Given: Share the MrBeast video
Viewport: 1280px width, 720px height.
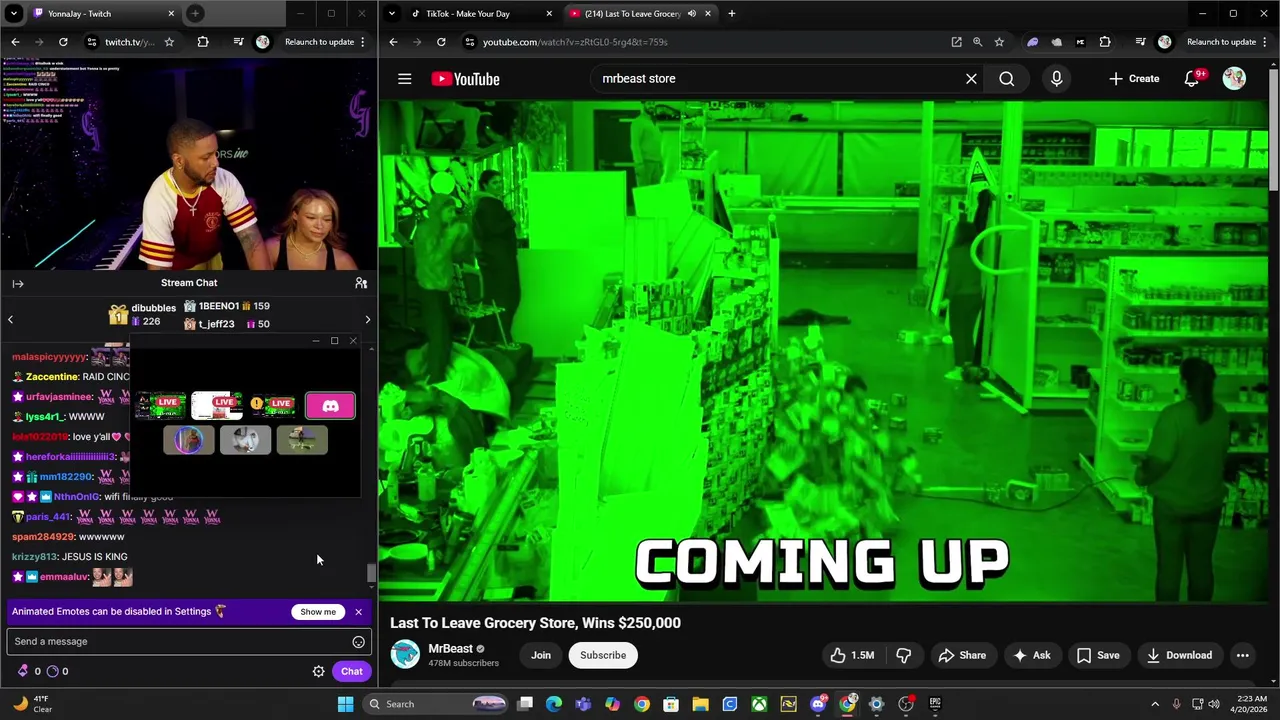Looking at the screenshot, I should tap(962, 655).
